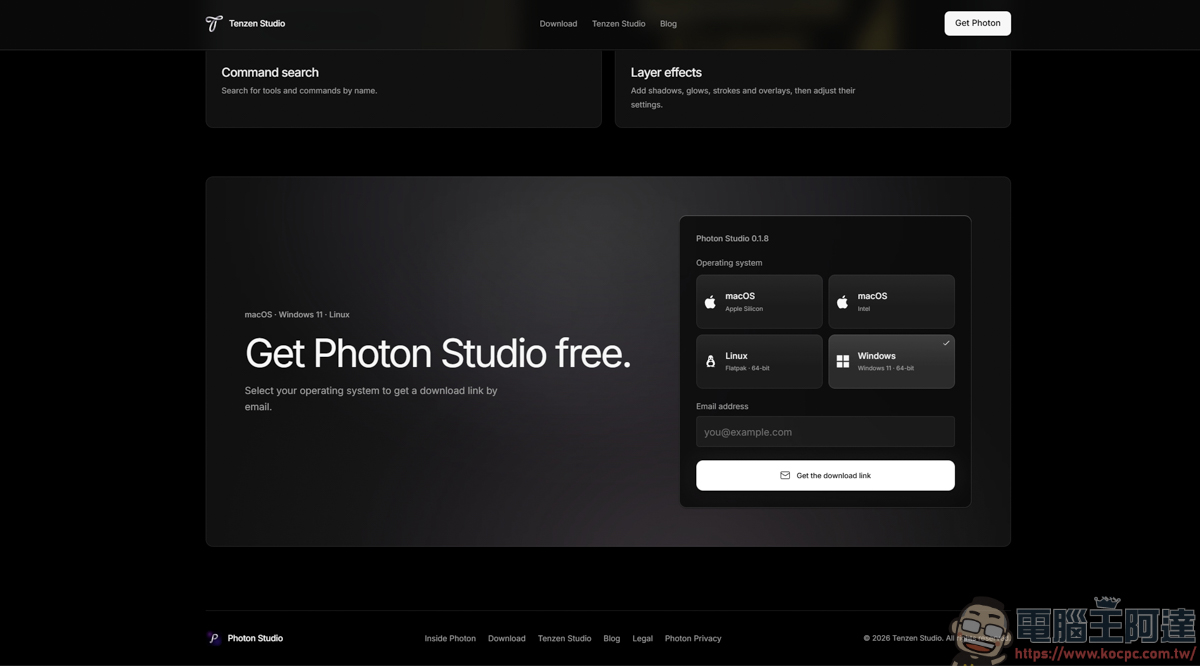Click the 'Email address' label
Screen dimensions: 1200x666
click(x=722, y=406)
